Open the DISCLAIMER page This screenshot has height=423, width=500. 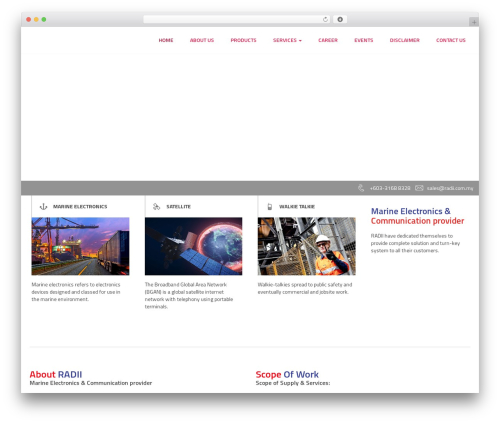tap(404, 40)
